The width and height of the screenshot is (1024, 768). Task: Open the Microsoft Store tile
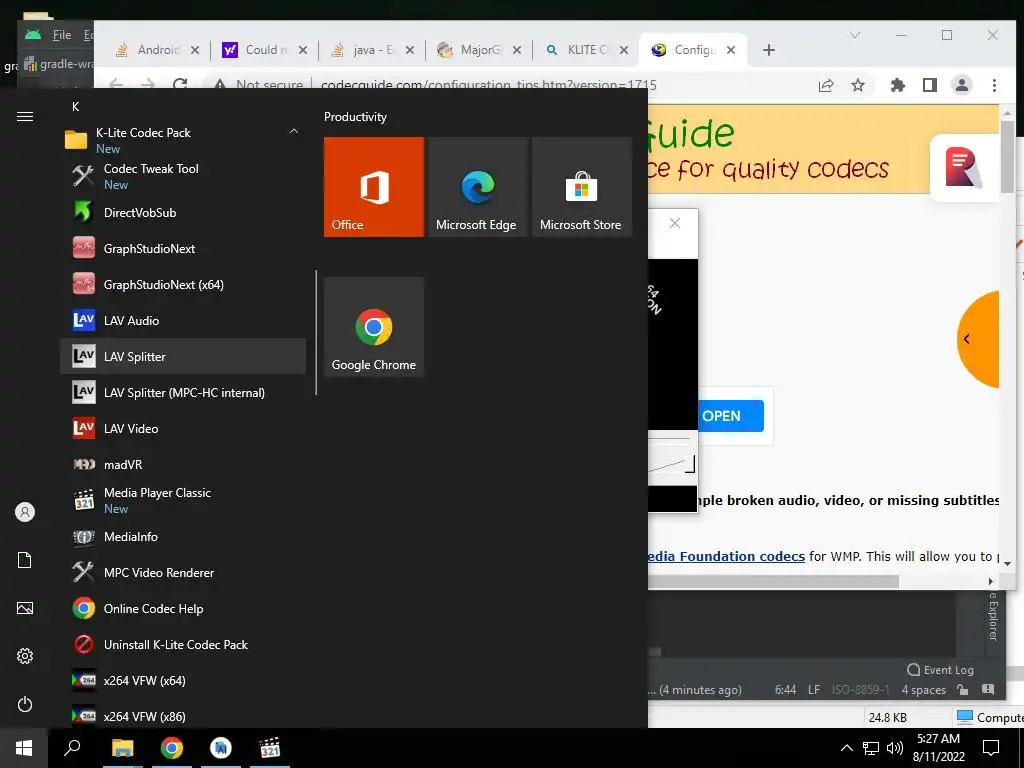coord(581,187)
